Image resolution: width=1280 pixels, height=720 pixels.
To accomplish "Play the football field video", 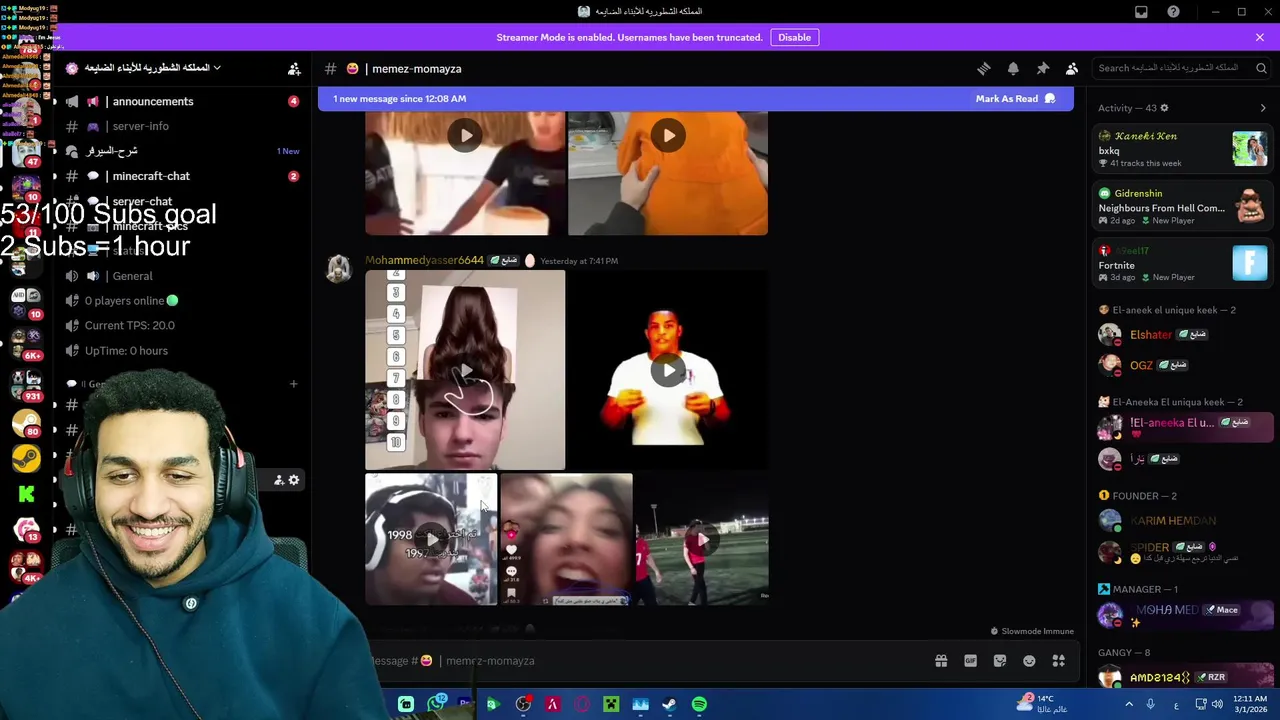I will point(703,539).
